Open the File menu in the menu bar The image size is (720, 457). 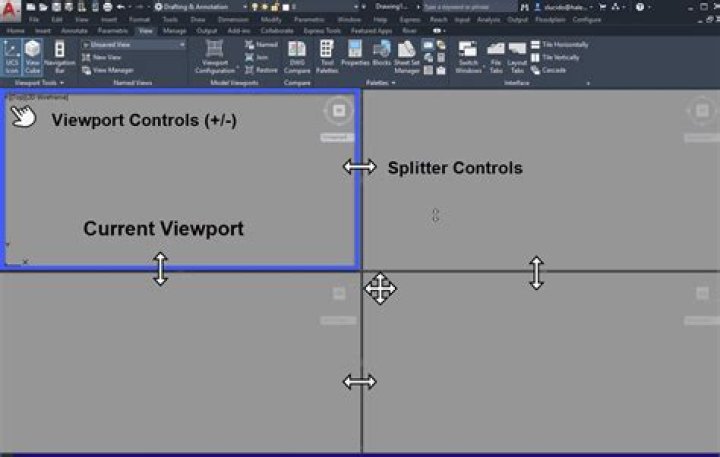point(34,20)
